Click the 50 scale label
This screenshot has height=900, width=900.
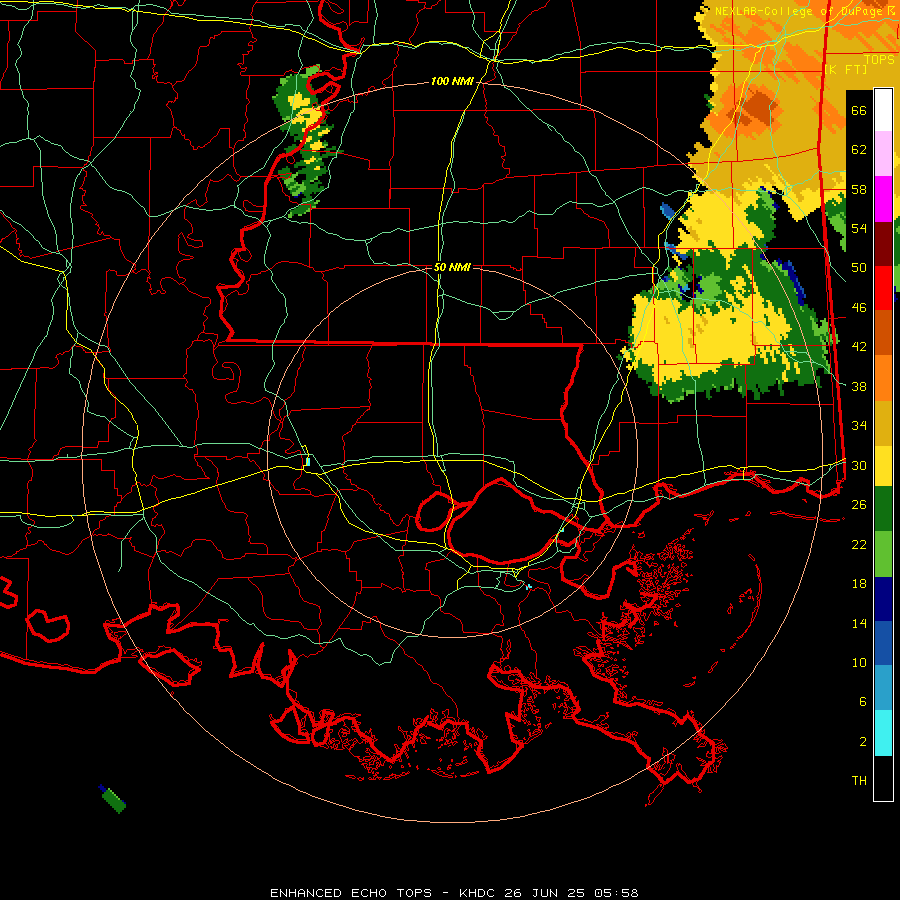point(859,267)
